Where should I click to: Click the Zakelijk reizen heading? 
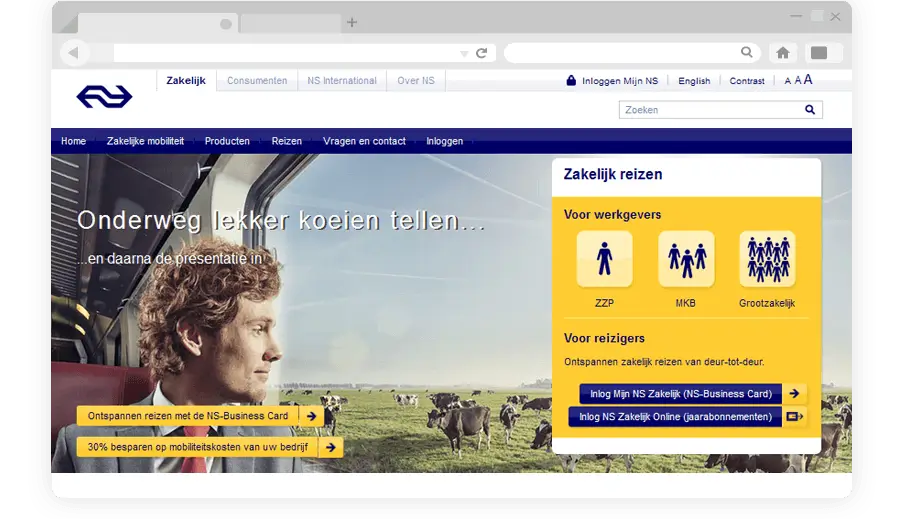[613, 175]
